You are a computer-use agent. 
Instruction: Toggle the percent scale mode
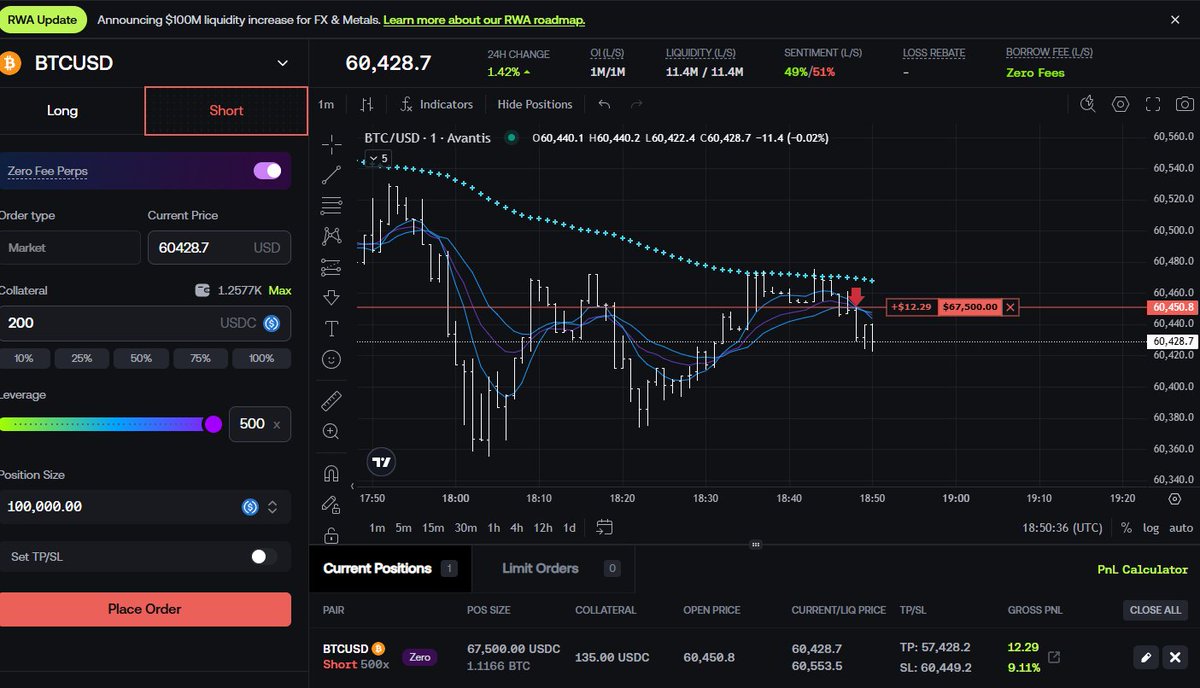point(1127,528)
